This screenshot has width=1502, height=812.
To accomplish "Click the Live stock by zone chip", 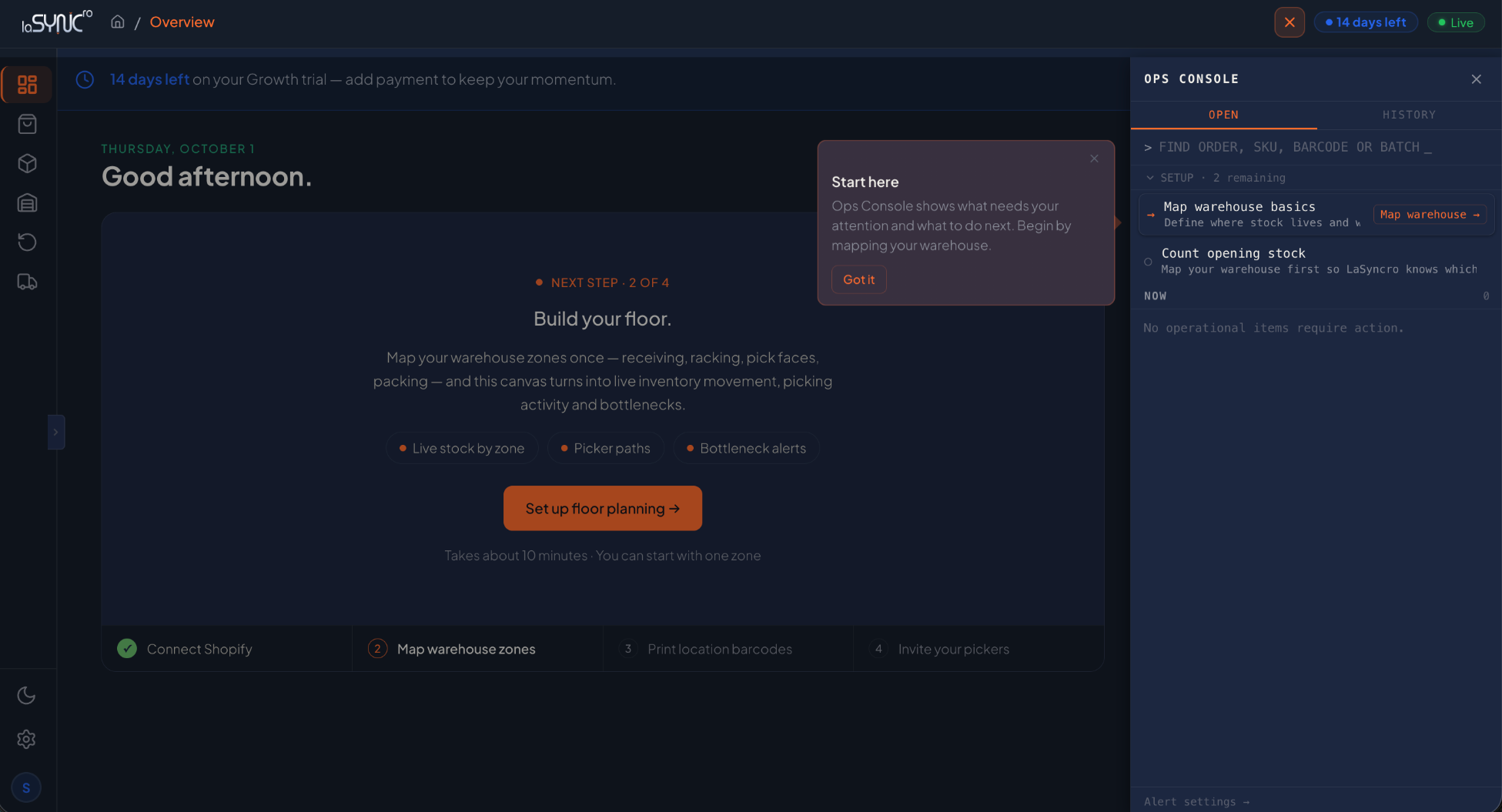I will [x=462, y=448].
